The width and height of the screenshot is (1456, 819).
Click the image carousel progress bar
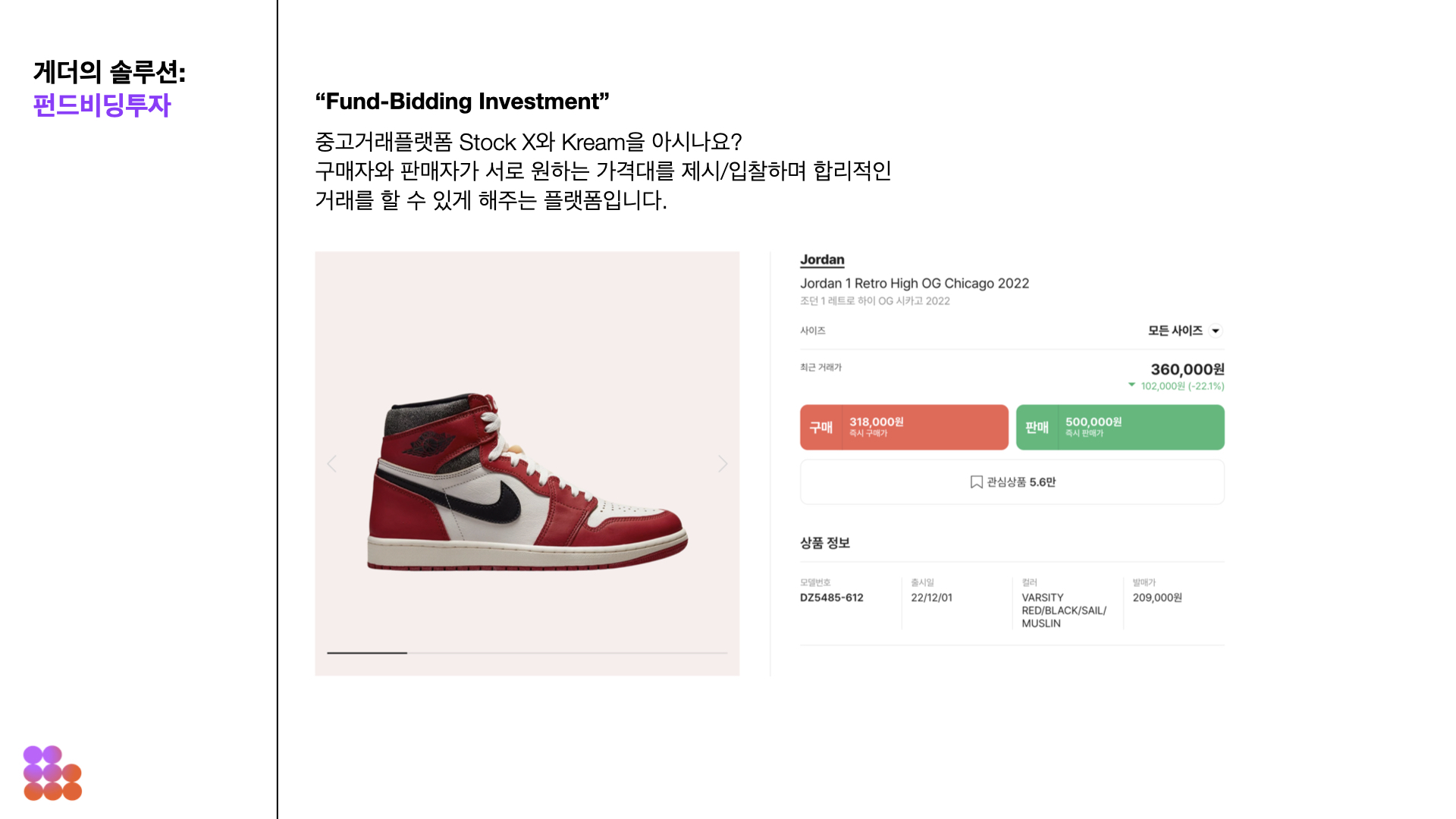tap(526, 652)
